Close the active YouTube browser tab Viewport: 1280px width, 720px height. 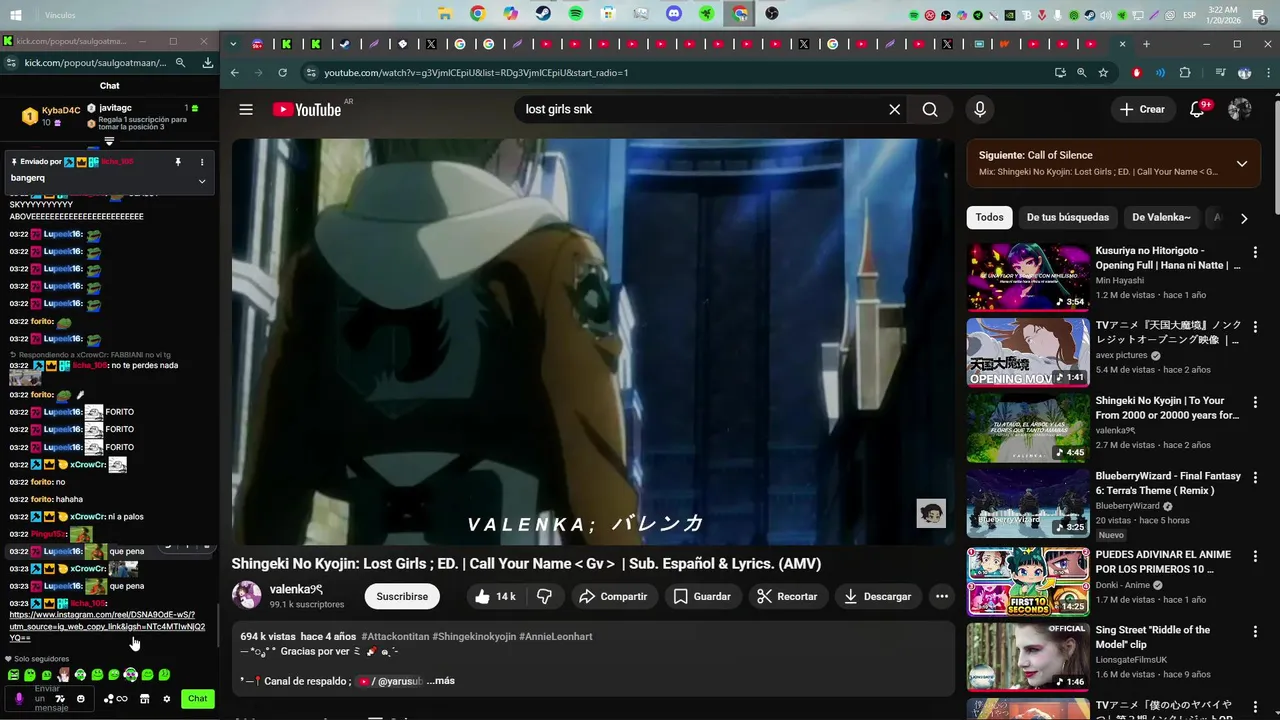pos(1122,44)
